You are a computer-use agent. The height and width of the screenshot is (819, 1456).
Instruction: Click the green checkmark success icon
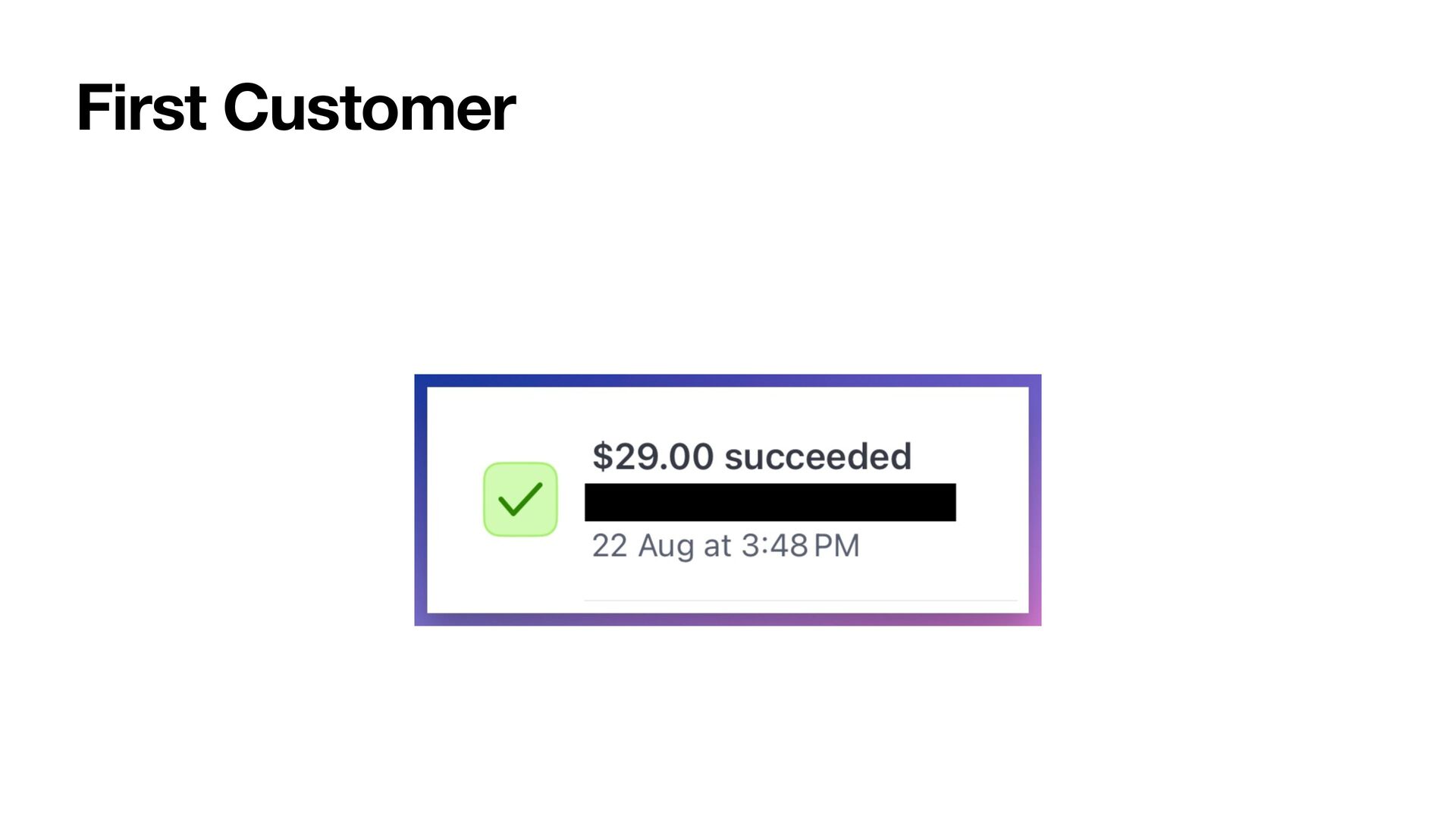pyautogui.click(x=520, y=500)
